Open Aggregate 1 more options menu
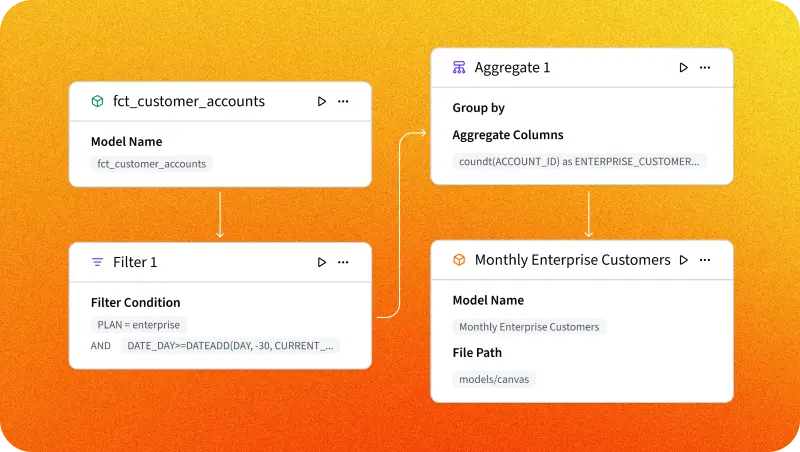The image size is (800, 452). [705, 67]
